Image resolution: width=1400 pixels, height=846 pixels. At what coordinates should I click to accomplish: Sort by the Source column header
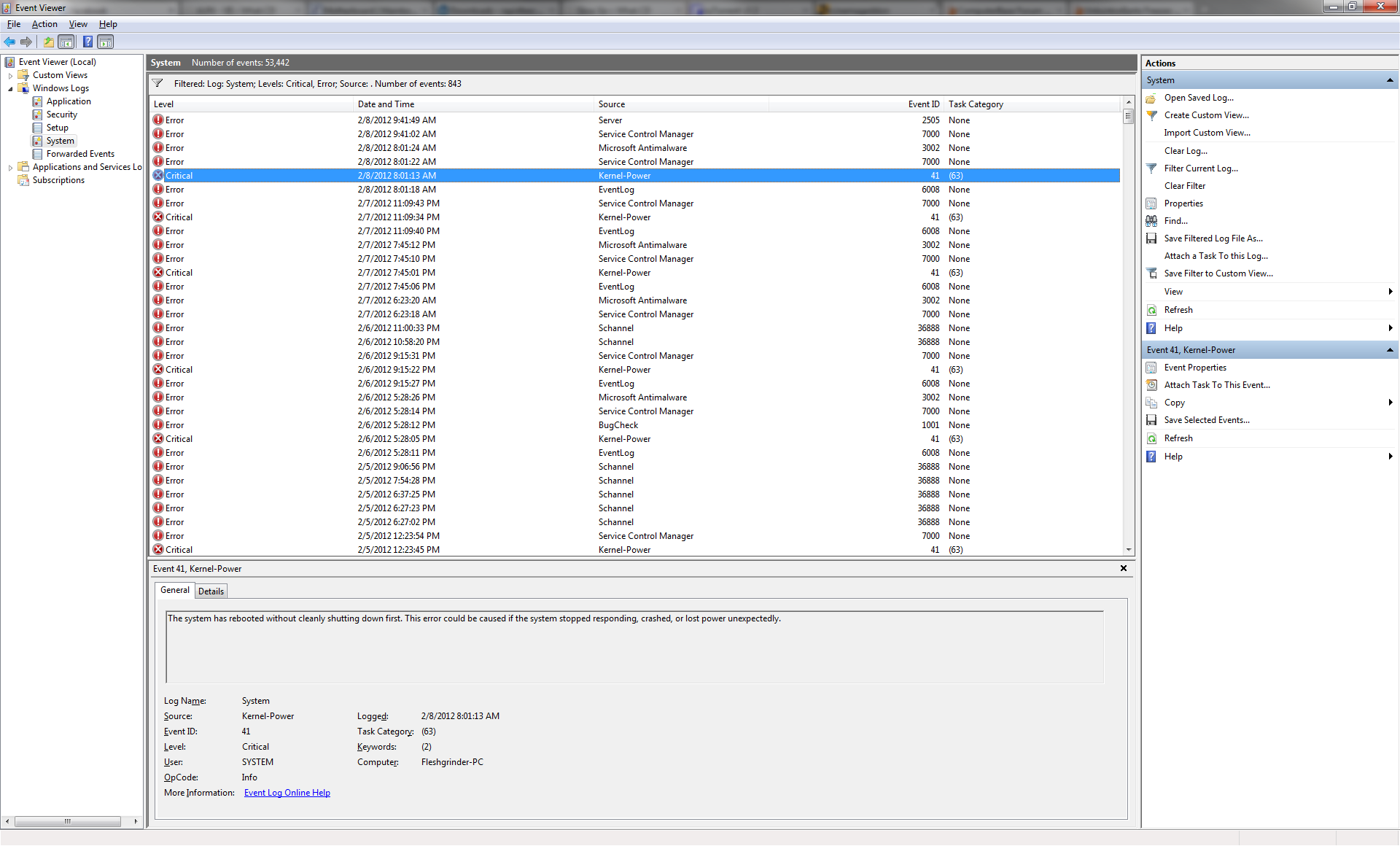point(681,104)
